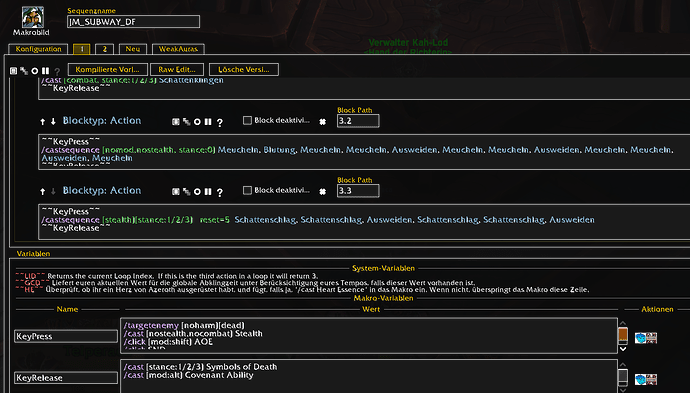Click the pause bars icon in block 3.2
Viewport: 690px width, 393px height.
(208, 121)
